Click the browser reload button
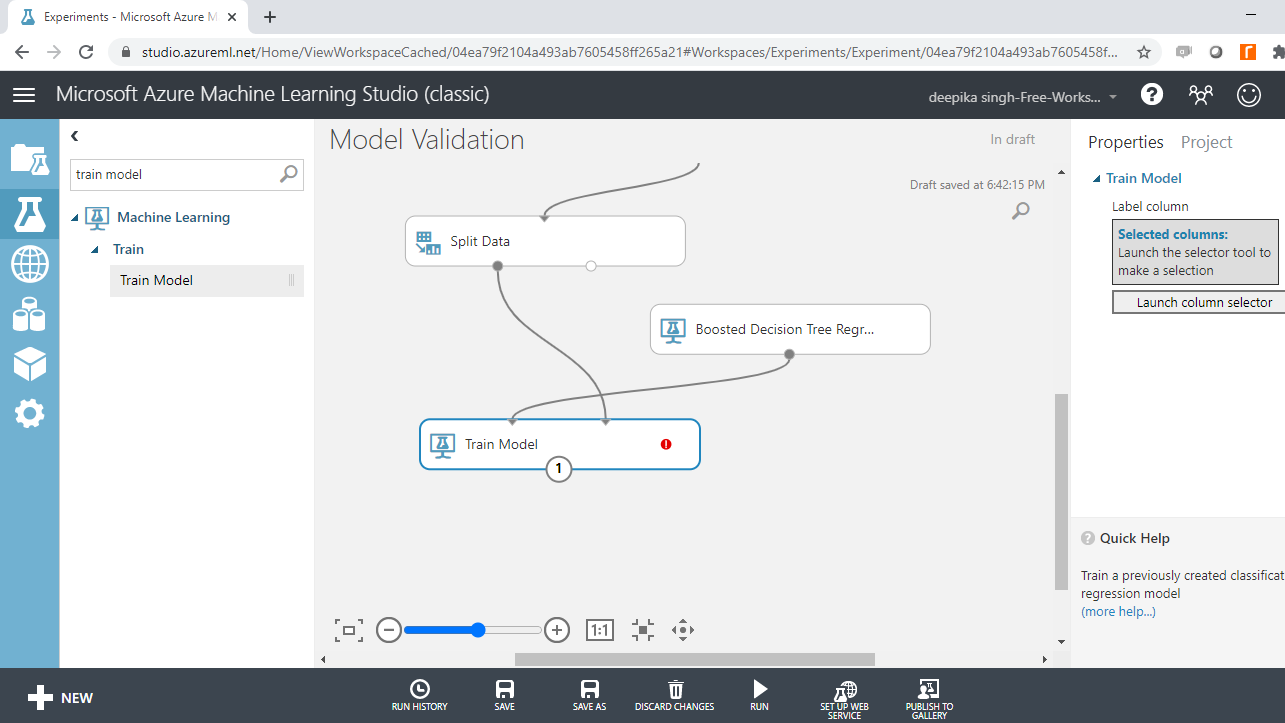This screenshot has width=1285, height=723. click(x=86, y=52)
